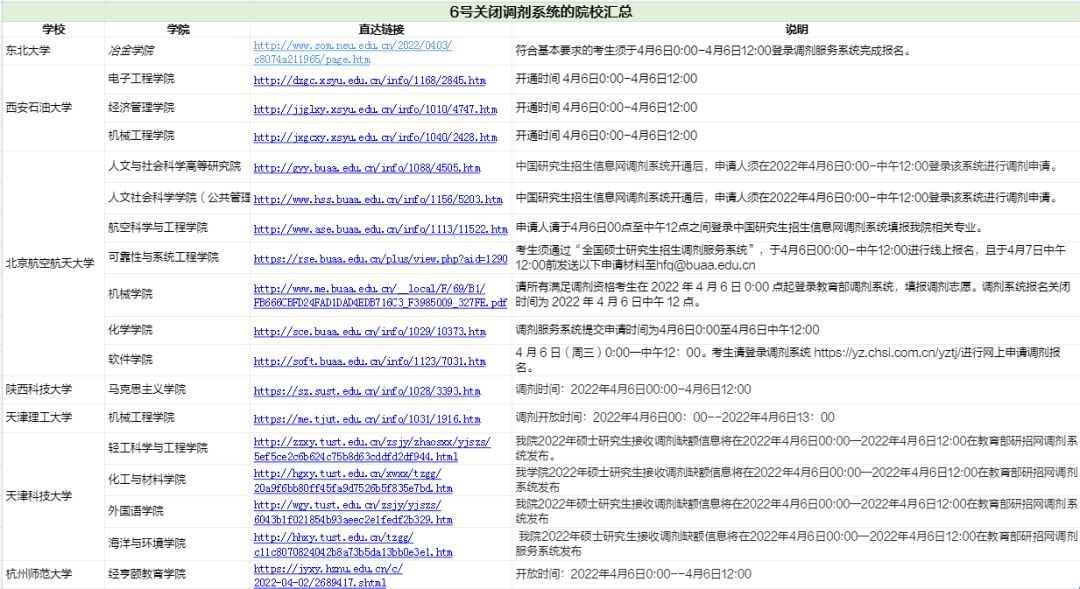Select 机械工程学院 cell in 天津理工大学 row

178,418
